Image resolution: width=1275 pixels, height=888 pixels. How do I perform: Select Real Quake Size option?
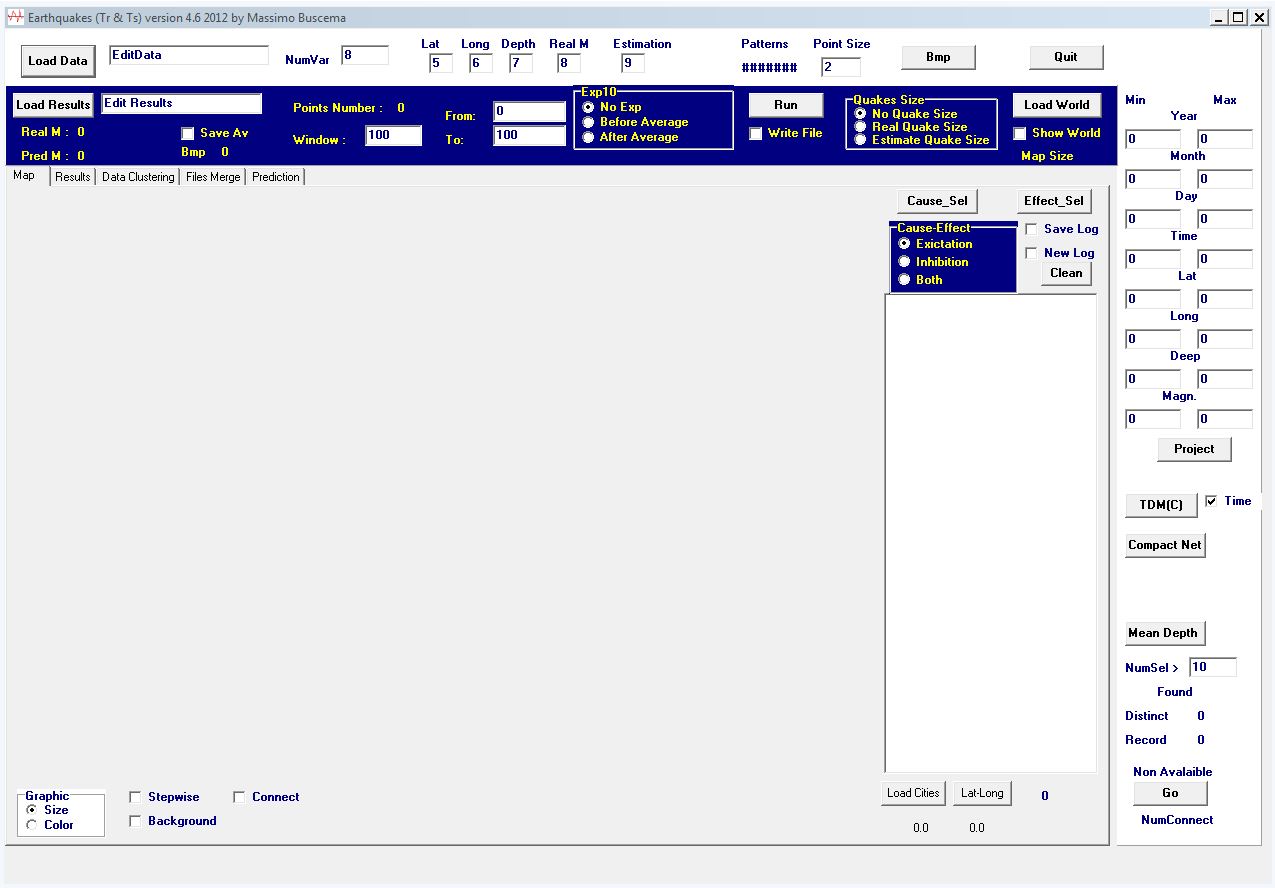tap(861, 127)
